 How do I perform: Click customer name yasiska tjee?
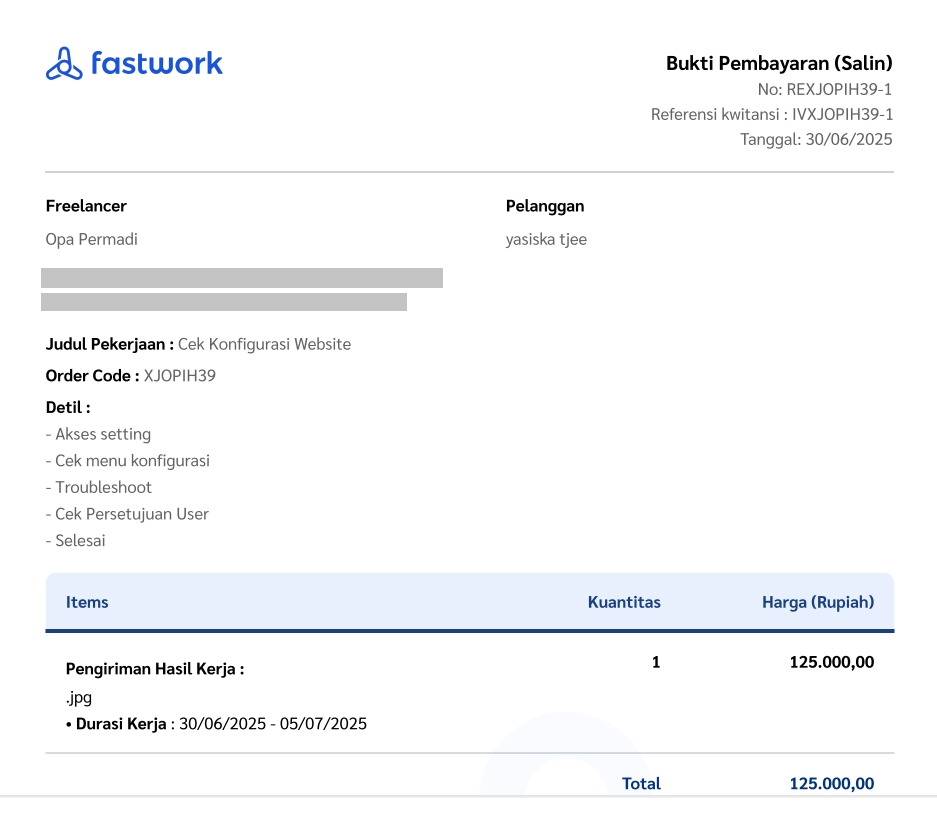pyautogui.click(x=546, y=239)
